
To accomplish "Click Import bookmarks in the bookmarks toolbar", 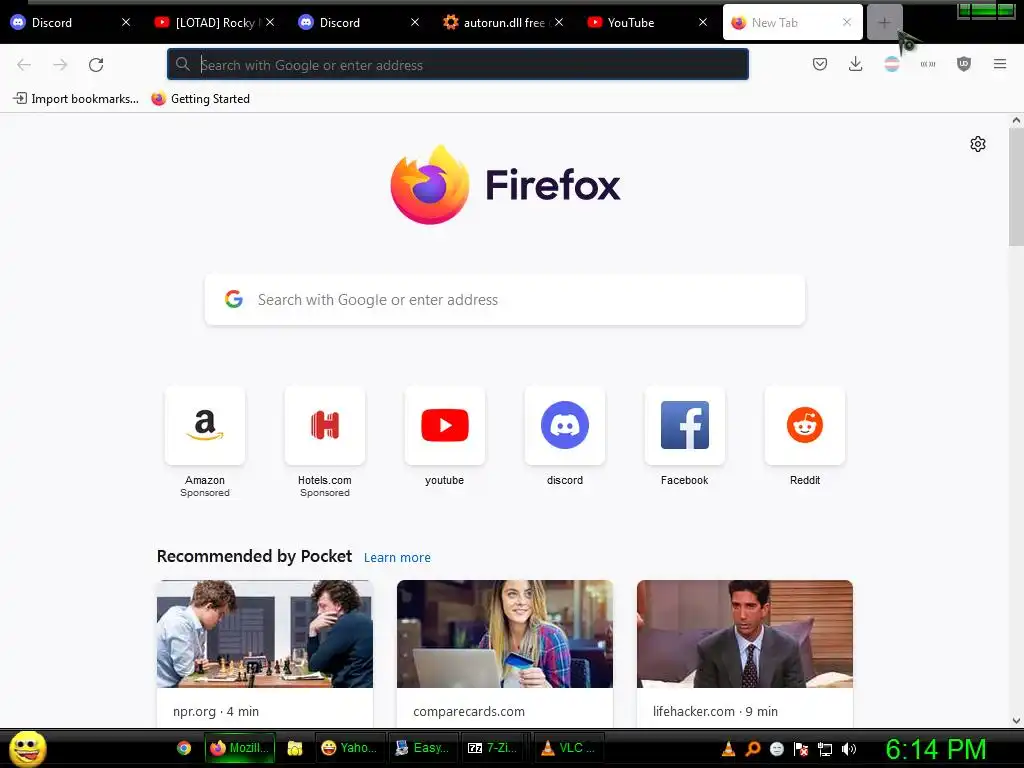I will click(76, 99).
